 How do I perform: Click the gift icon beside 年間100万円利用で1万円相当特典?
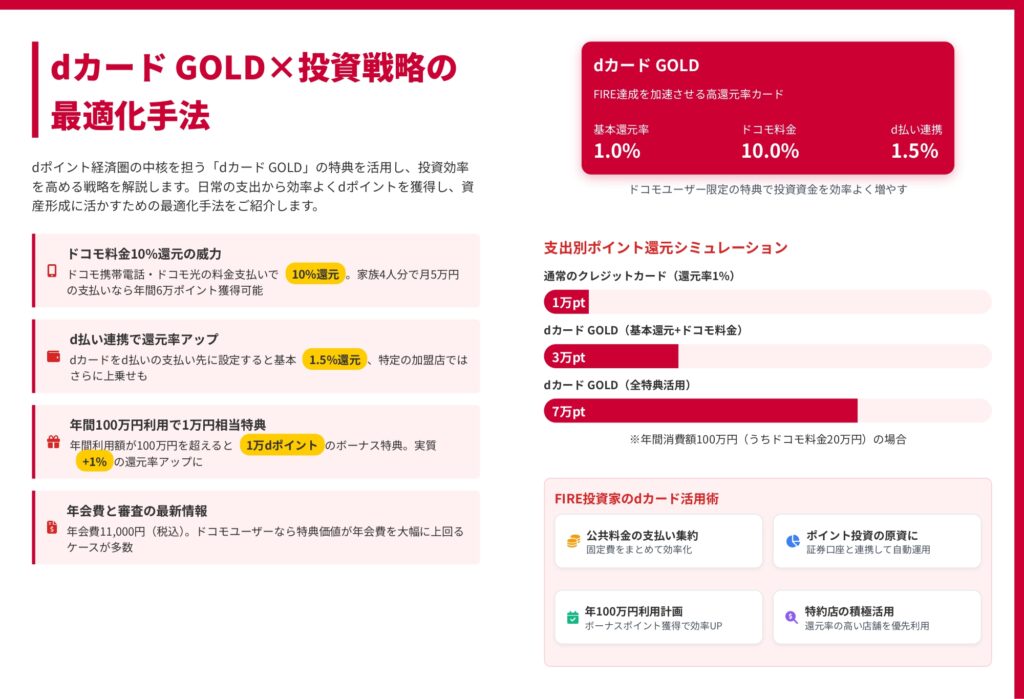click(x=53, y=441)
